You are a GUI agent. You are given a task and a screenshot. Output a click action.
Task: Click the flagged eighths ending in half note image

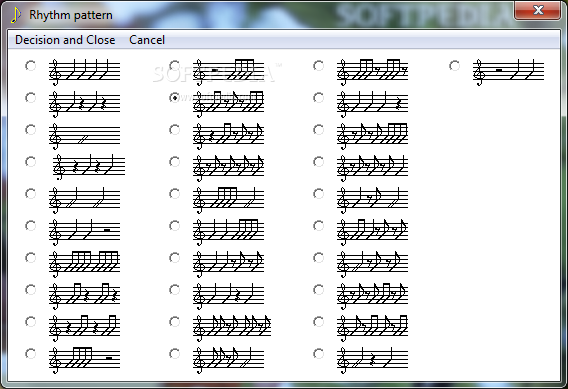(228, 360)
